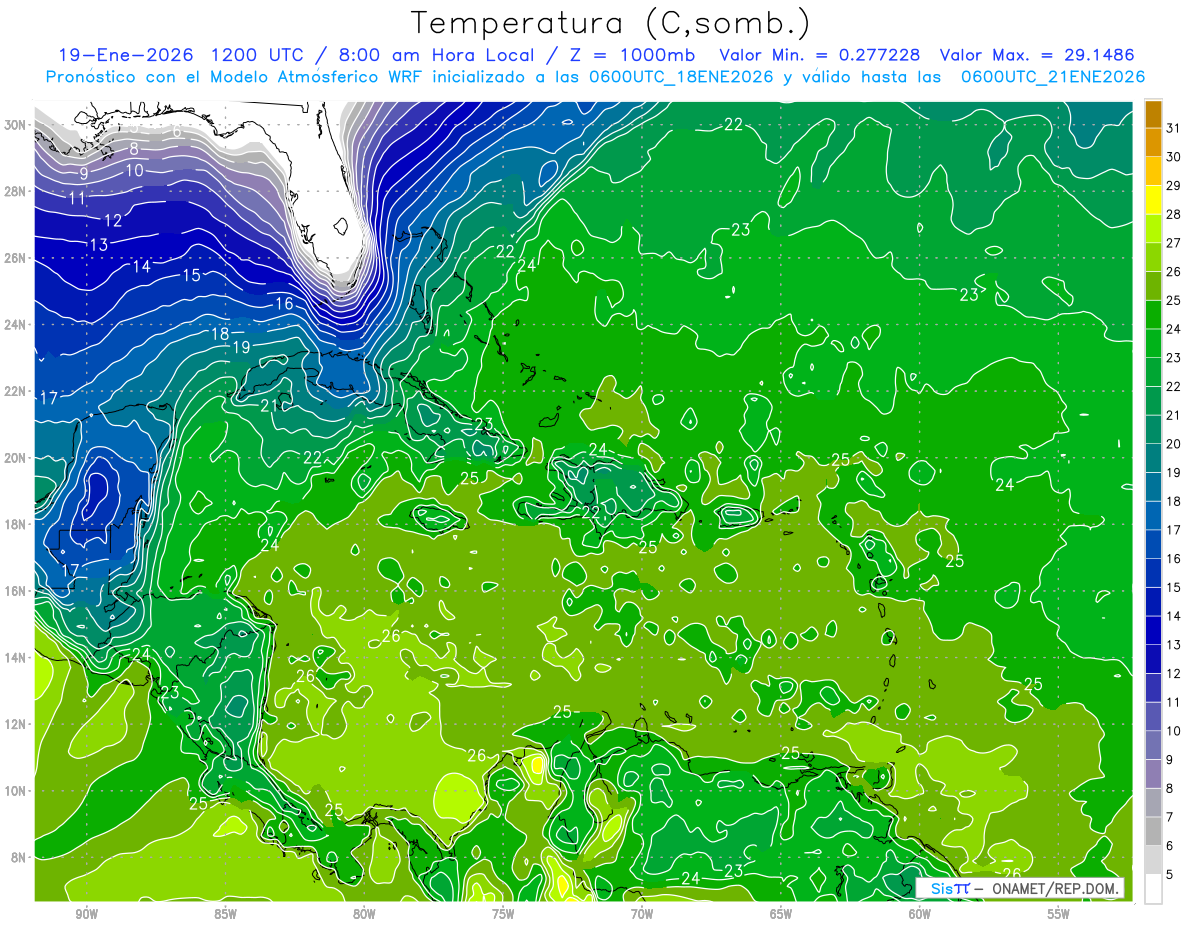Pick the purple legend swatch between 9 and 10
The width and height of the screenshot is (1200, 927).
pos(1153,745)
